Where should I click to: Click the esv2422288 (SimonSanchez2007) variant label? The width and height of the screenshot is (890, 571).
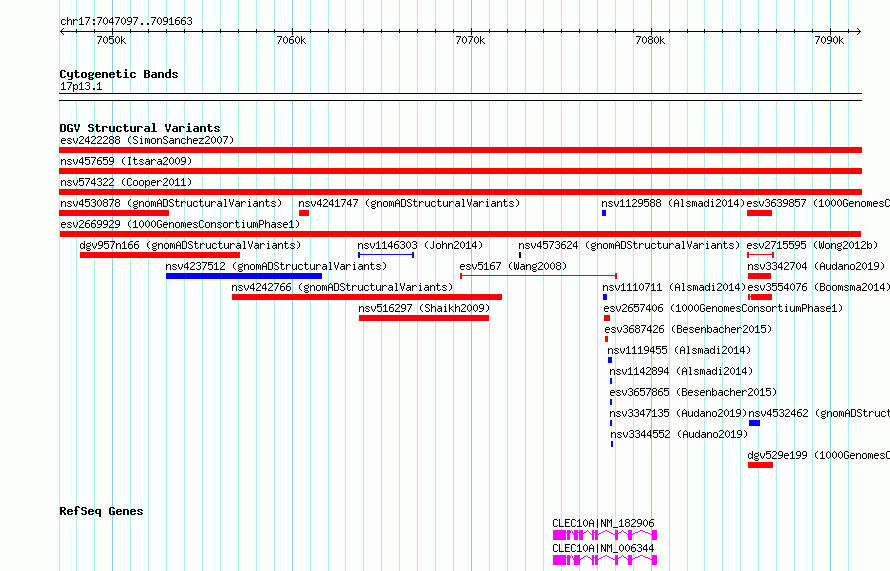pyautogui.click(x=147, y=140)
